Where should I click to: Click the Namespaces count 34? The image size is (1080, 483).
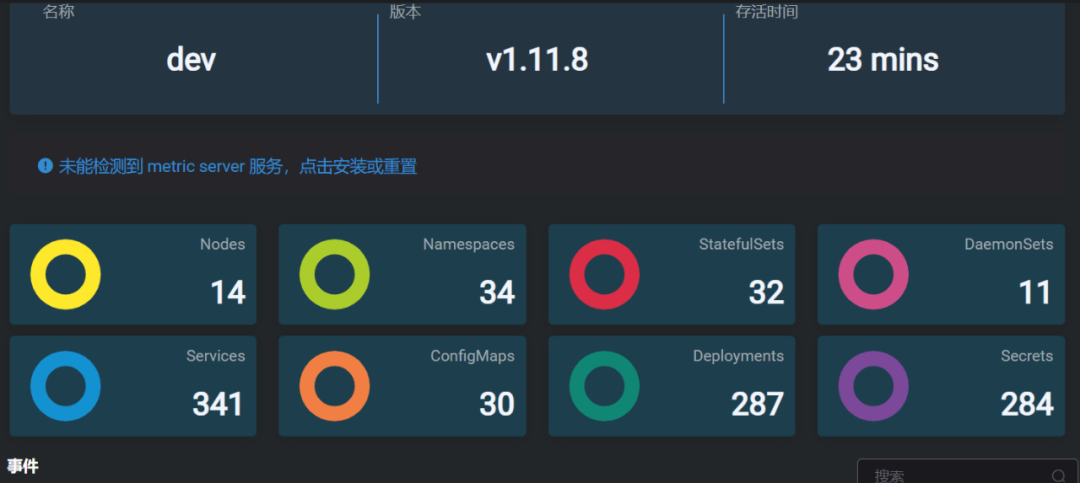(x=497, y=293)
